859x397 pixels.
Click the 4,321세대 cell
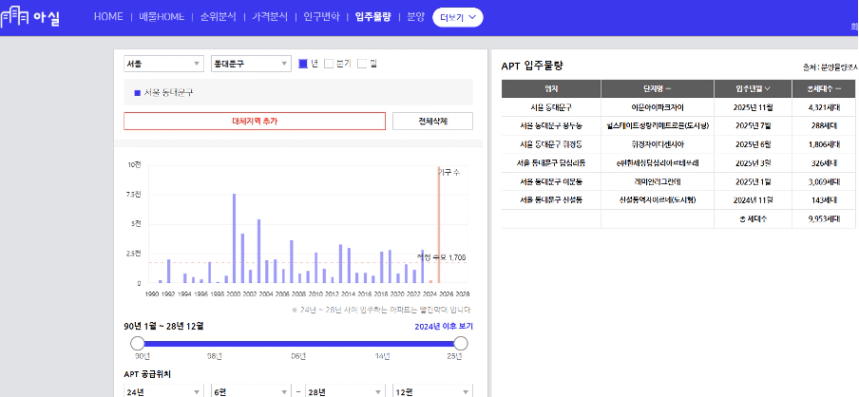823,107
